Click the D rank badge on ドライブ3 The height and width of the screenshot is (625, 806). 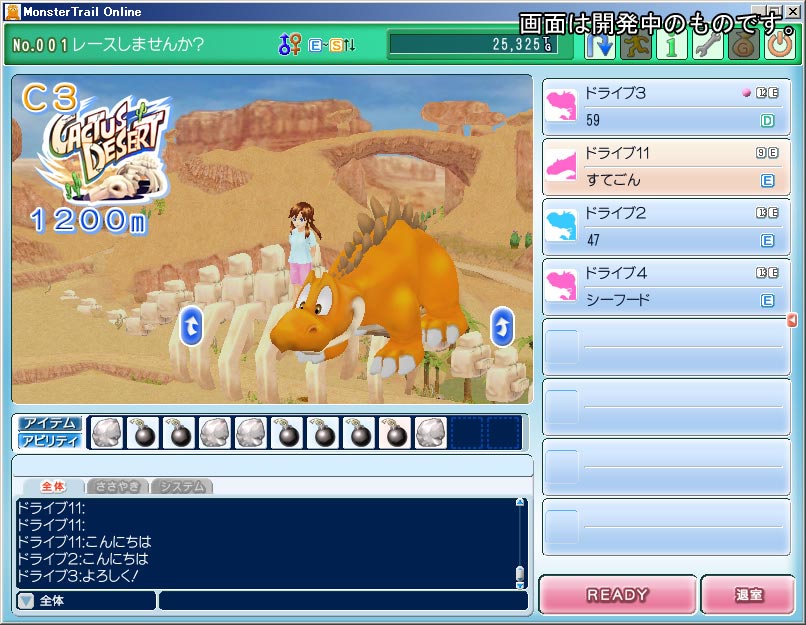pyautogui.click(x=767, y=121)
